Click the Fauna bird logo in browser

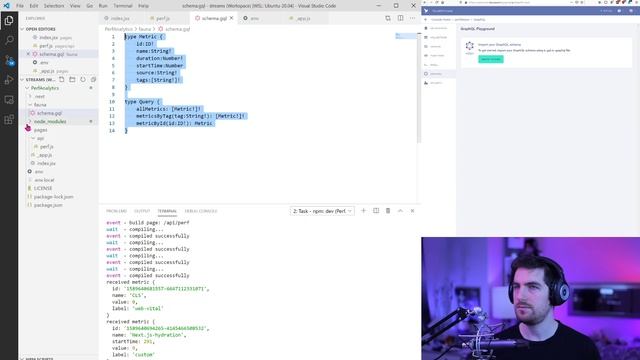point(426,11)
